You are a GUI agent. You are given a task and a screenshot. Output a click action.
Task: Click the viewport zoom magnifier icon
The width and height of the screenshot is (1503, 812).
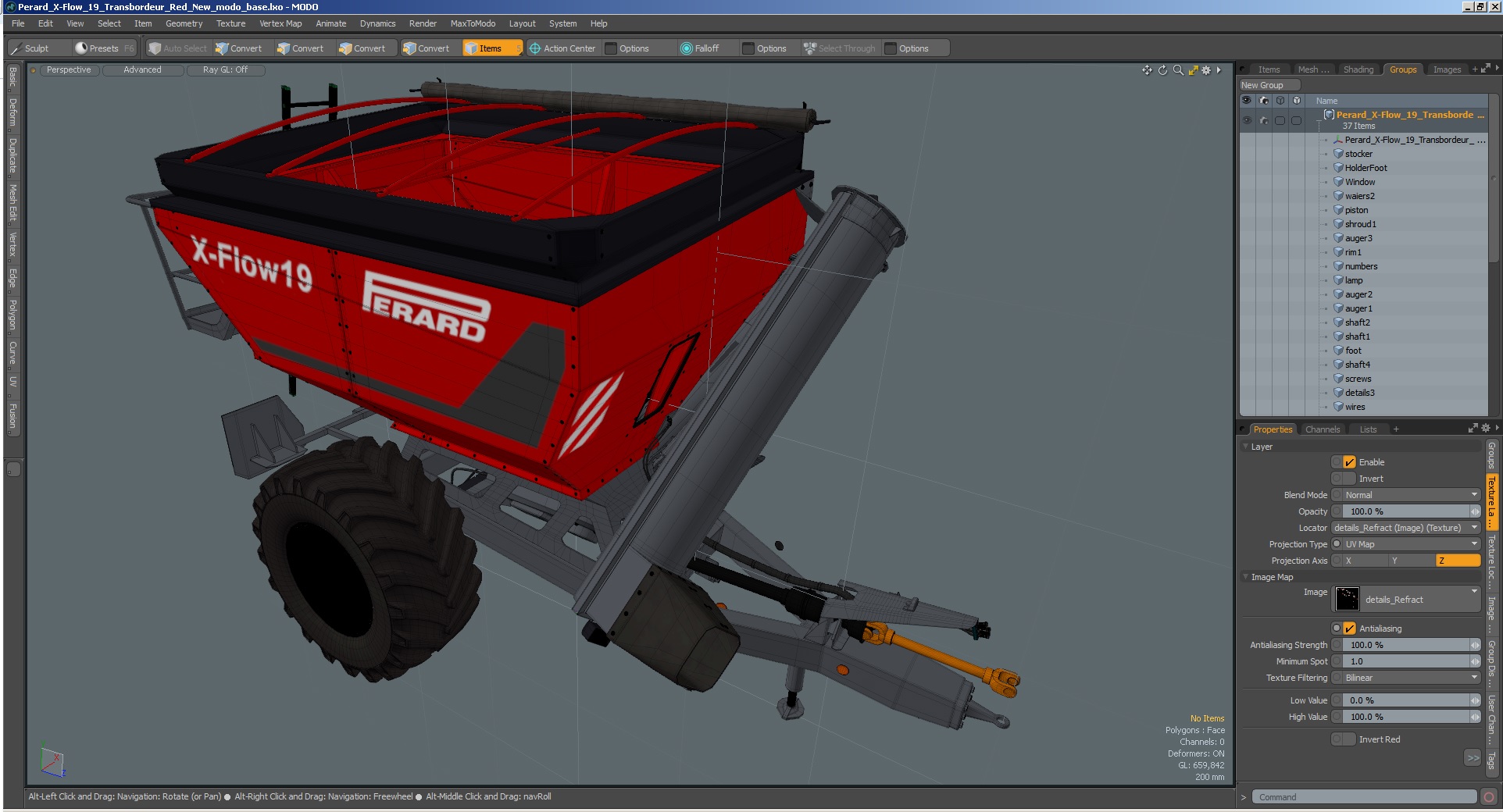tap(1178, 70)
